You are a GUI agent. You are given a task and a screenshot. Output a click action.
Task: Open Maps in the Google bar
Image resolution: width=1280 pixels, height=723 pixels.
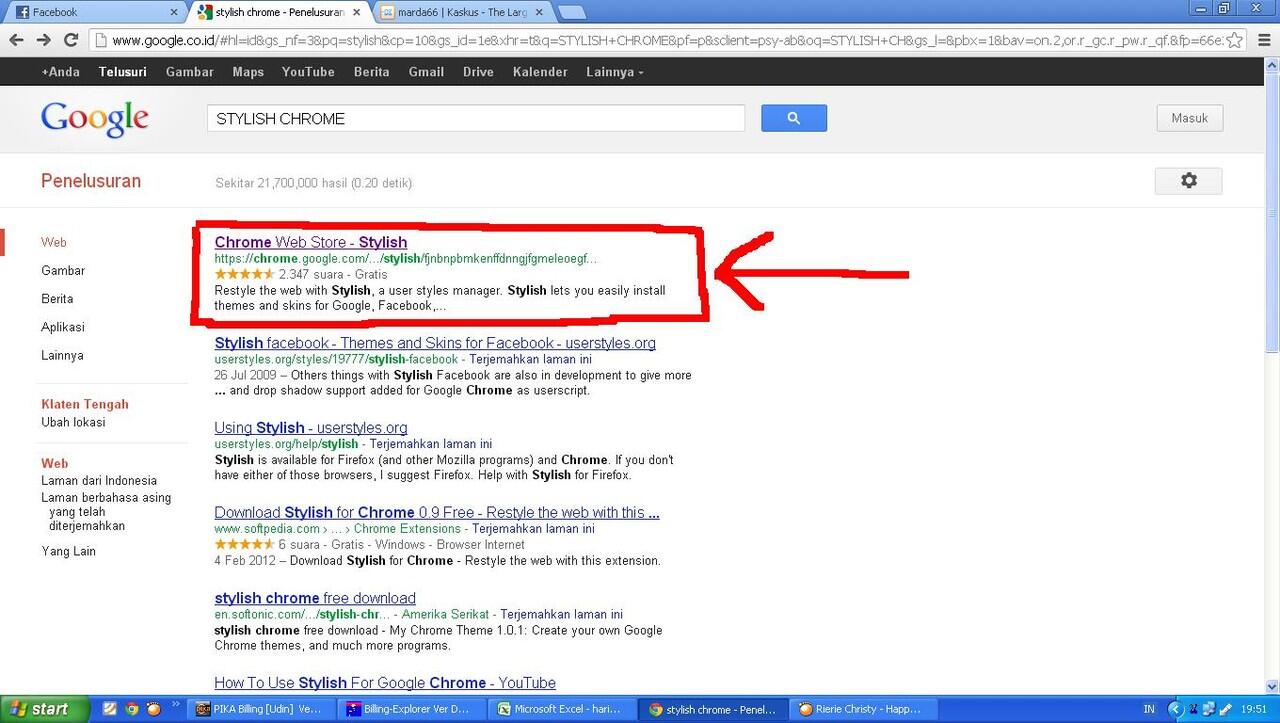click(x=248, y=72)
